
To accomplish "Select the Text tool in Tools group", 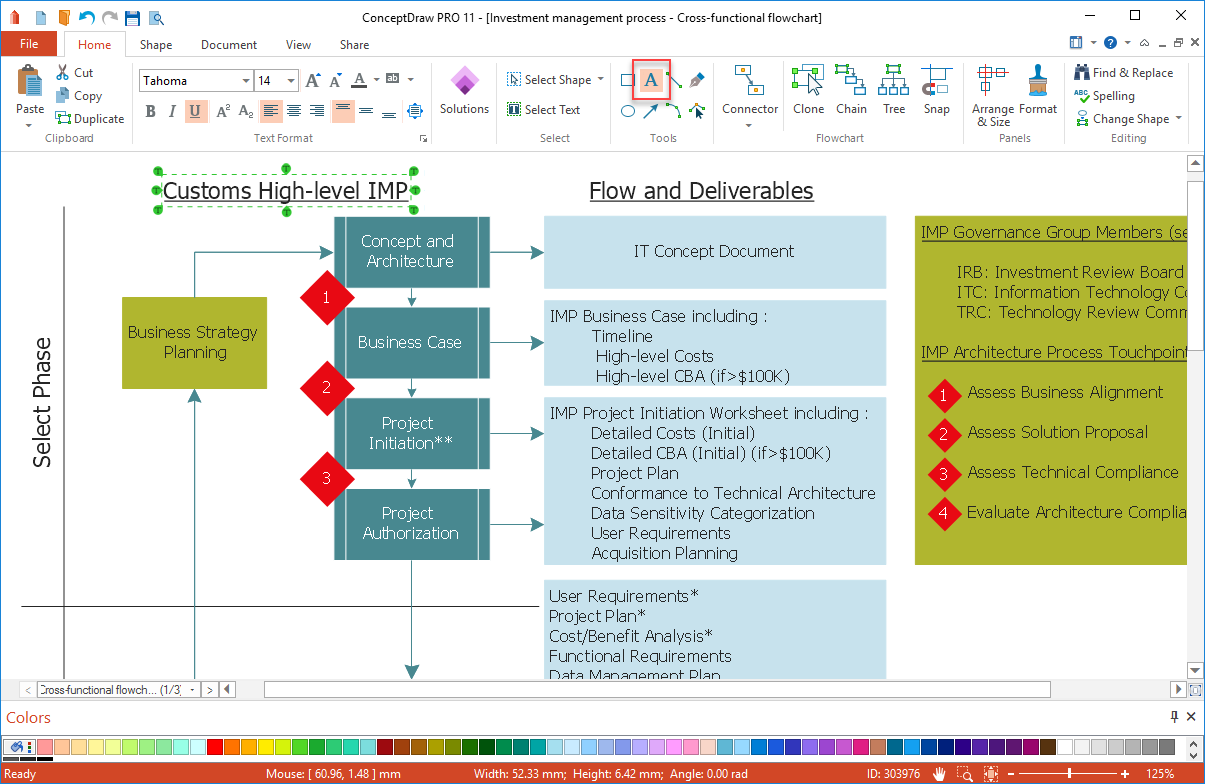I will [651, 81].
